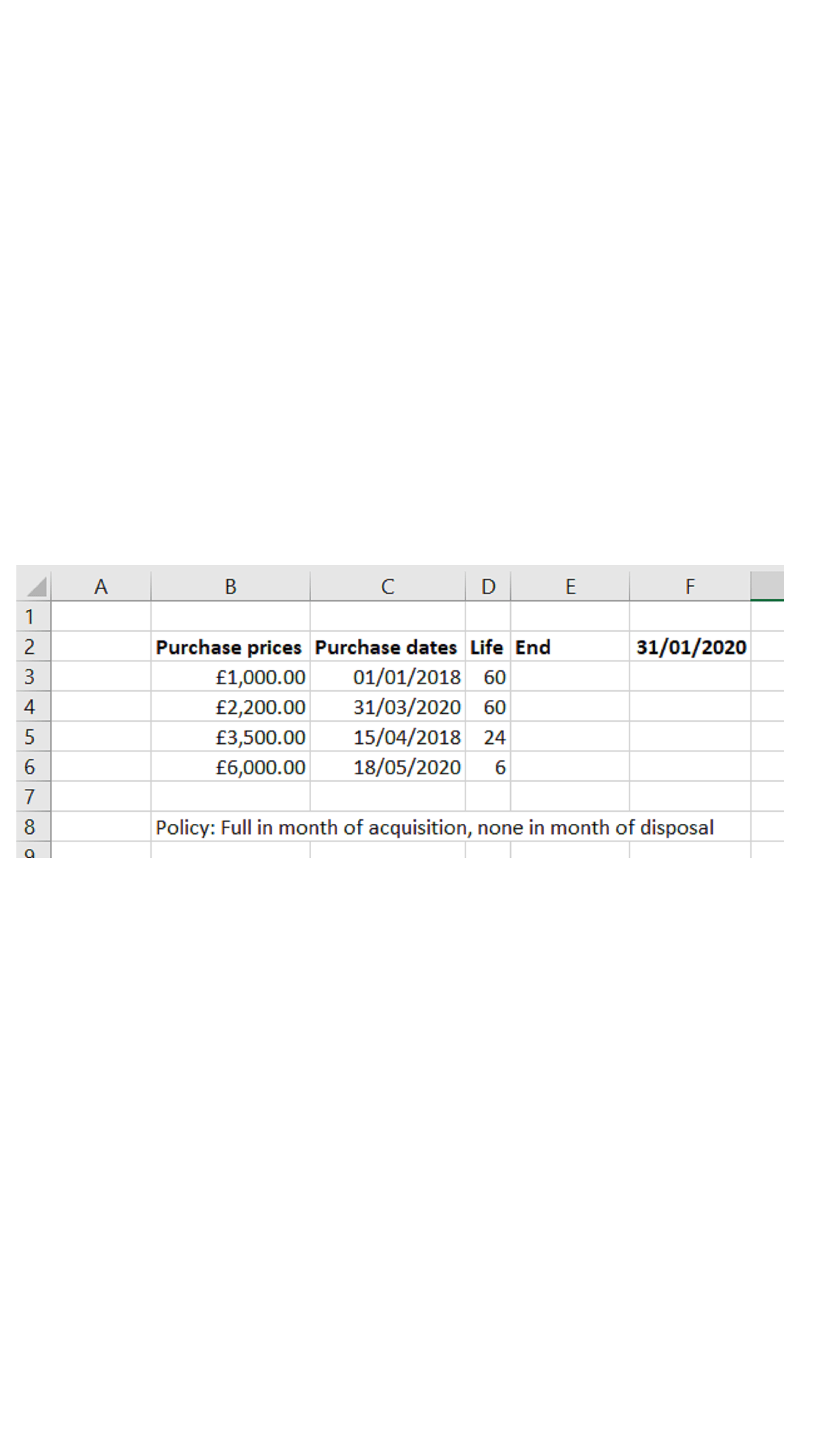
Task: Select row 2 header
Action: (x=30, y=647)
